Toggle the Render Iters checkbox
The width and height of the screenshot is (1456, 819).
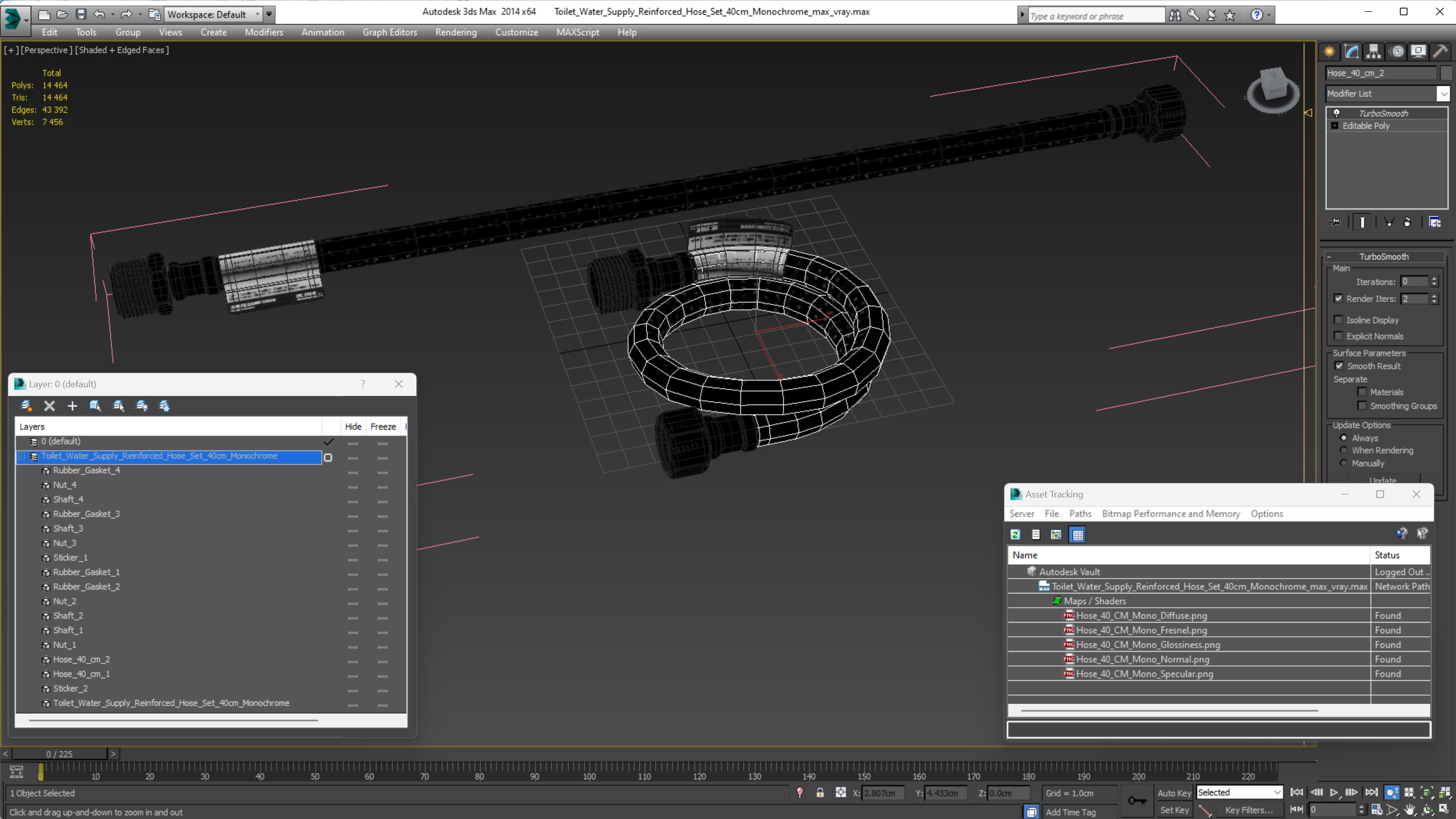[1339, 299]
